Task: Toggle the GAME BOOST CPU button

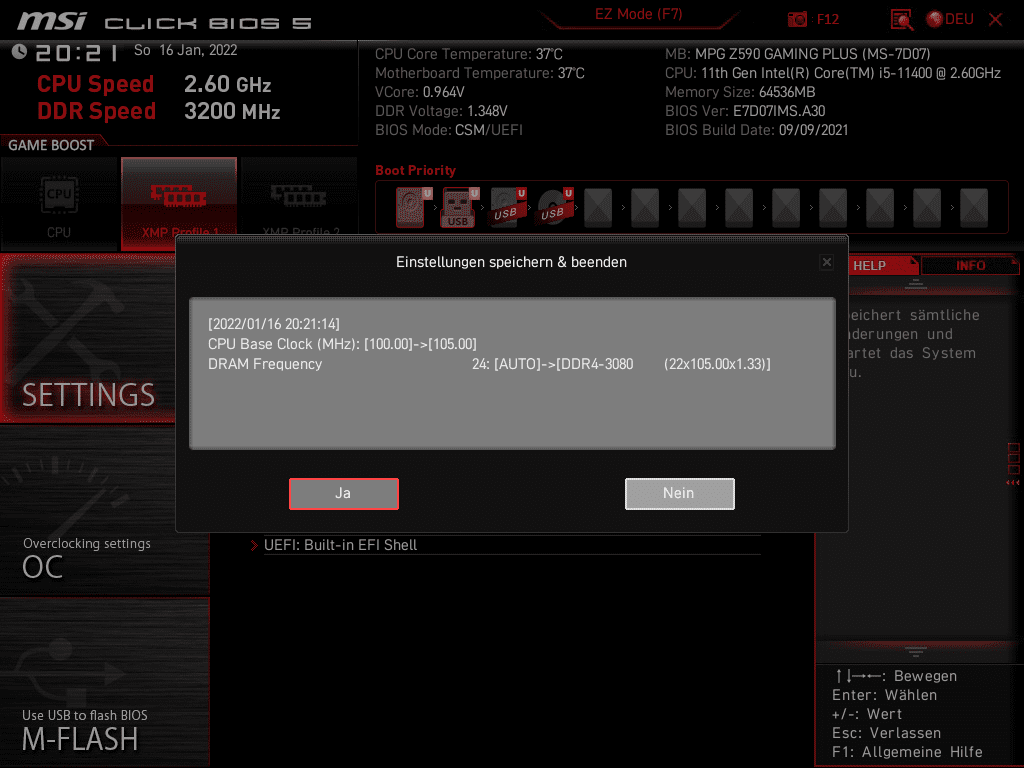Action: point(59,204)
